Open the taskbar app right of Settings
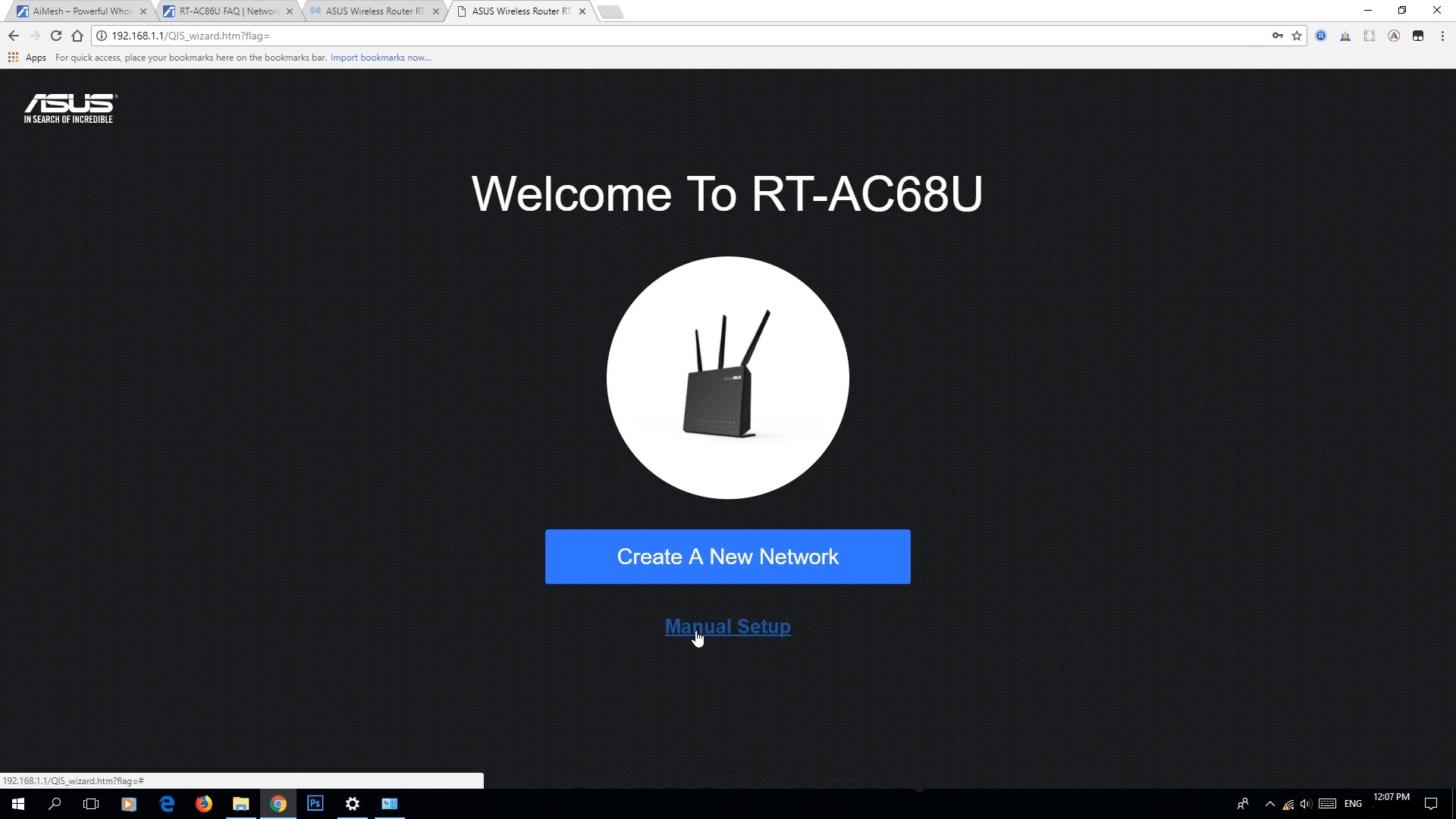The image size is (1456, 819). (x=390, y=804)
